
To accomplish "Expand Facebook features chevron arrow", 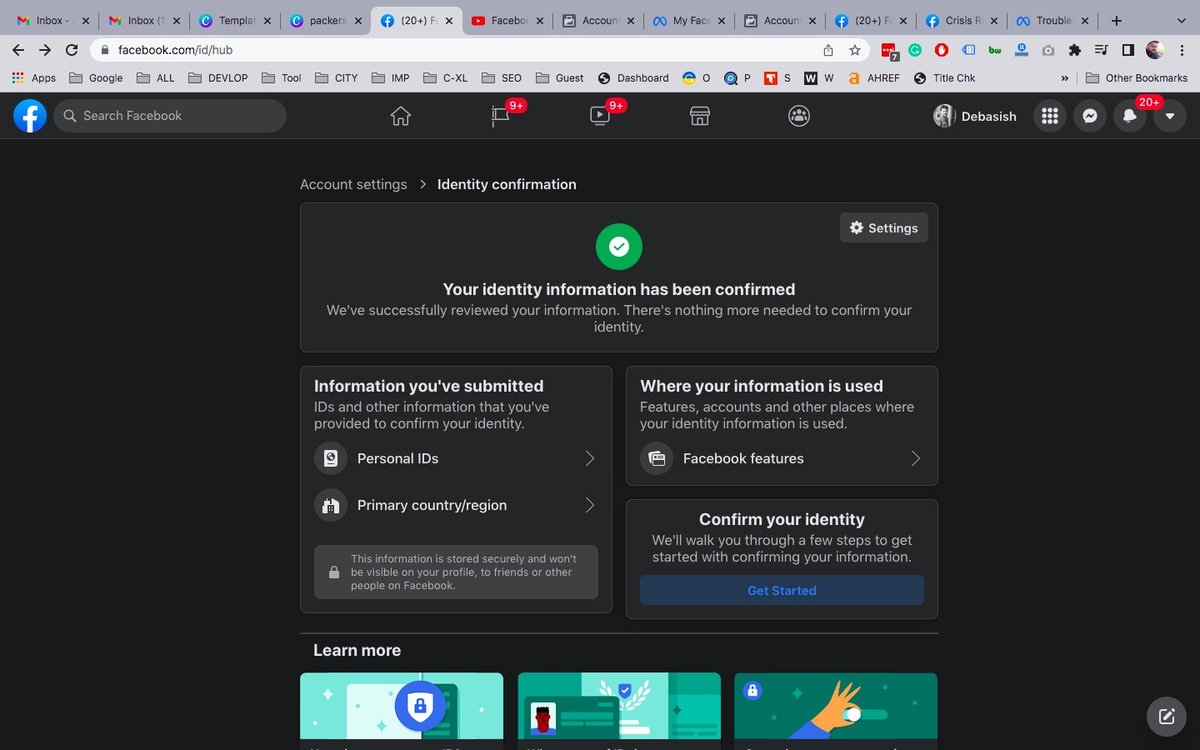I will pos(916,458).
